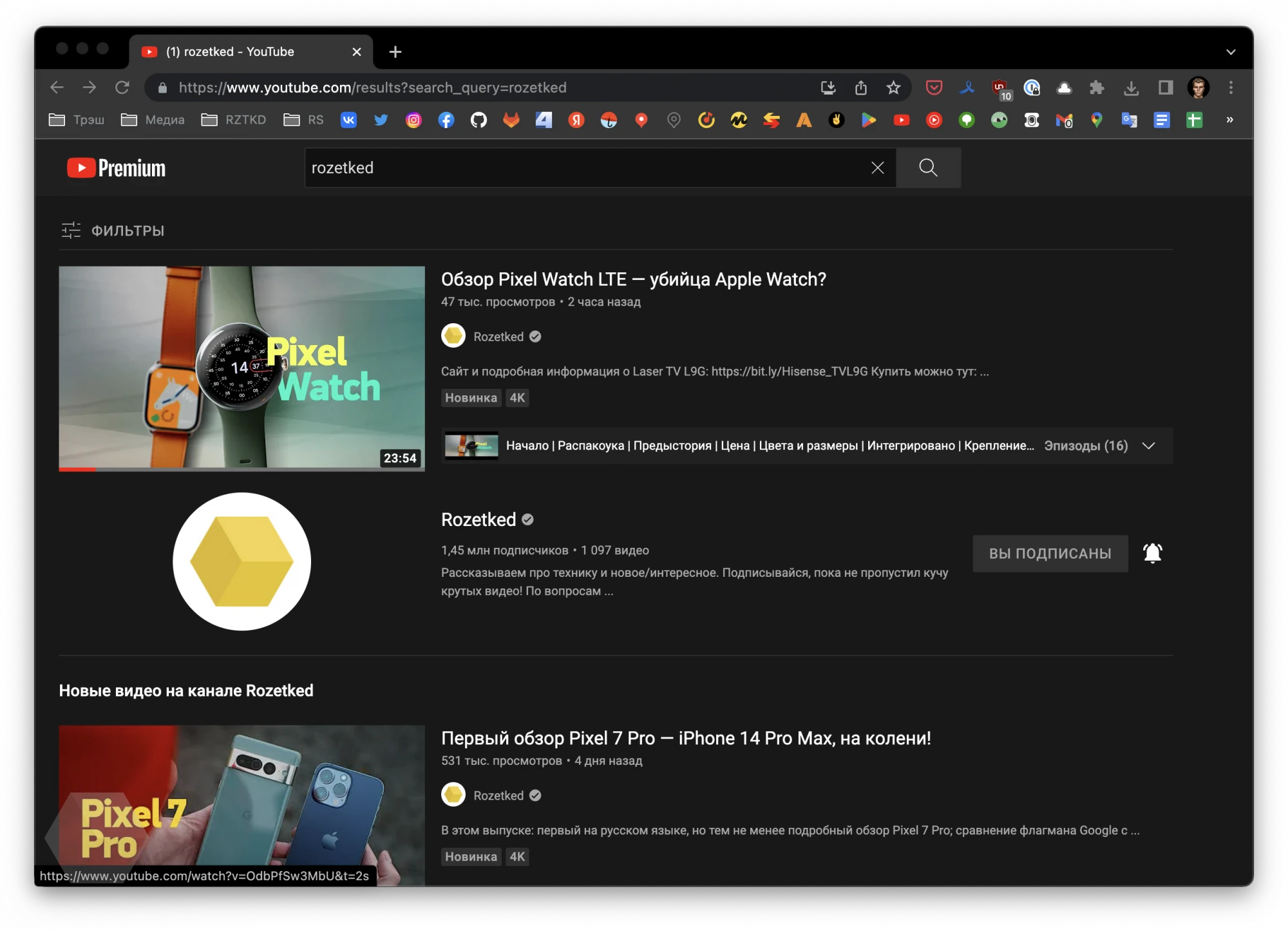The image size is (1288, 929).
Task: Open video Обзор Pixel Watch LTE title
Action: pos(634,279)
